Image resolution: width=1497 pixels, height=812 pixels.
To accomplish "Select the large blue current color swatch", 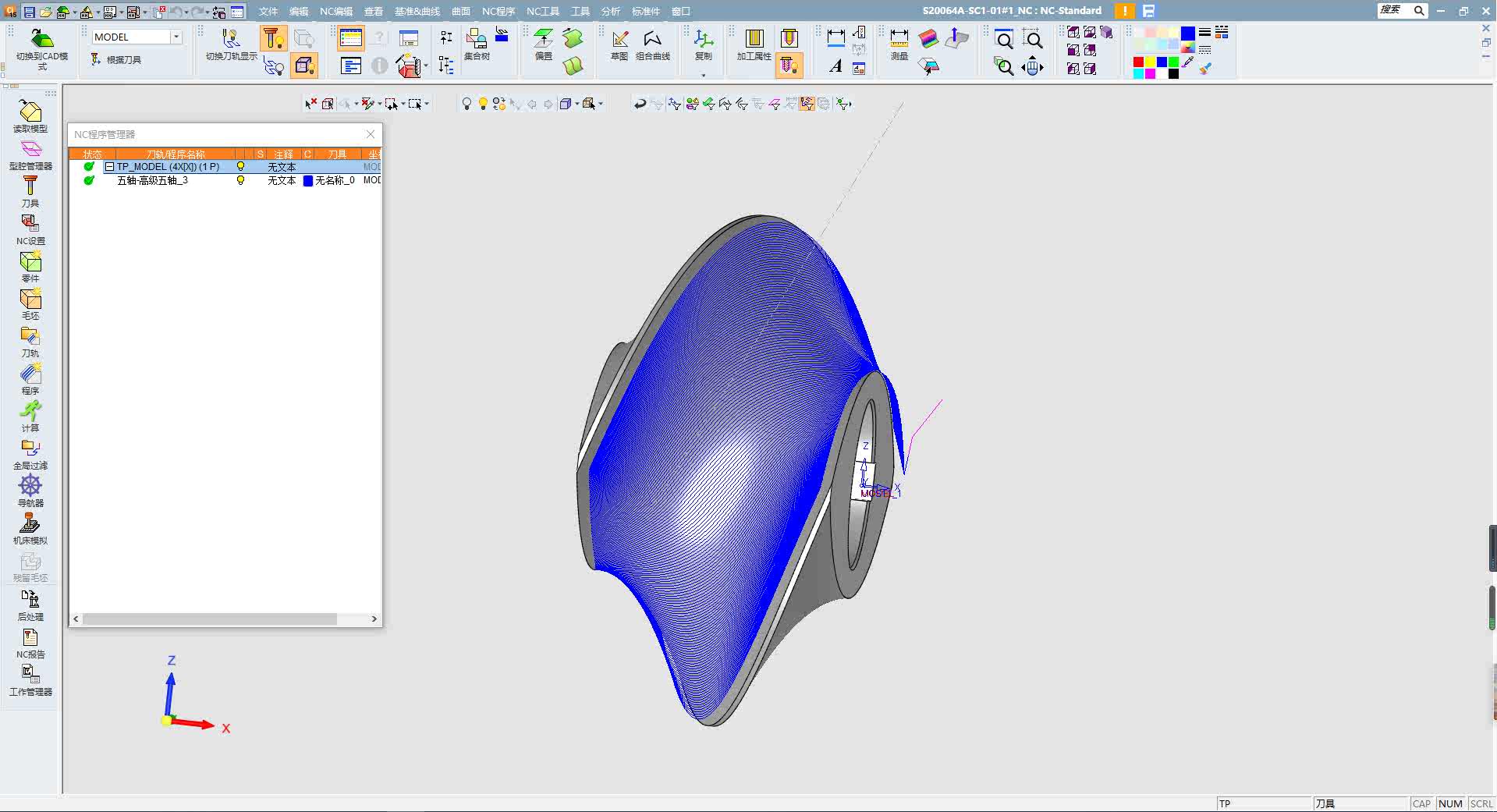I will pyautogui.click(x=1187, y=33).
